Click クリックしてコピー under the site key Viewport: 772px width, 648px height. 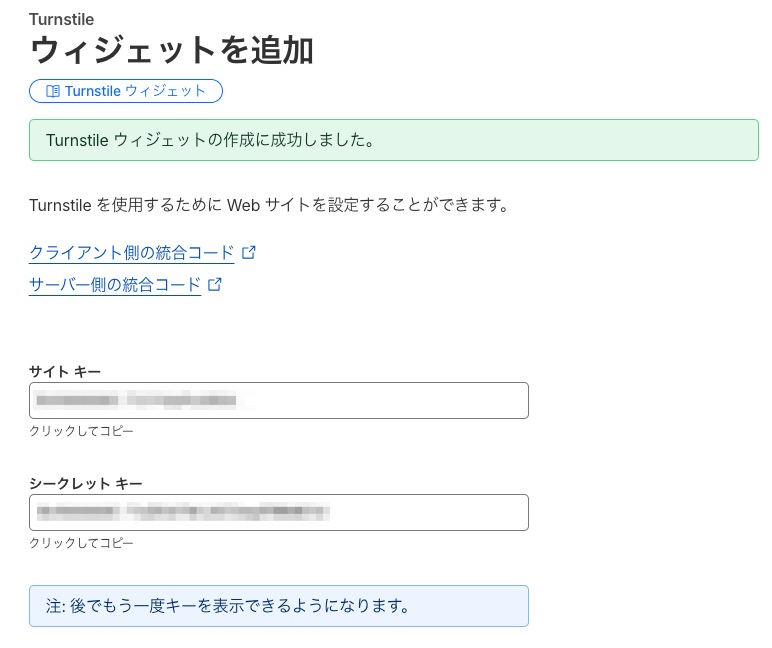click(81, 431)
